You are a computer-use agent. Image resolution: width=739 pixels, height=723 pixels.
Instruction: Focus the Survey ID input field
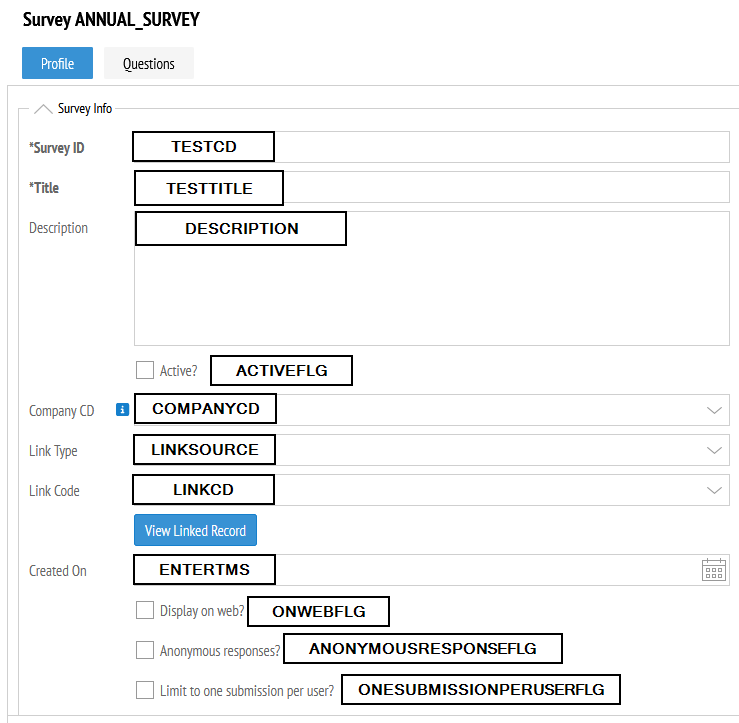pyautogui.click(x=432, y=147)
